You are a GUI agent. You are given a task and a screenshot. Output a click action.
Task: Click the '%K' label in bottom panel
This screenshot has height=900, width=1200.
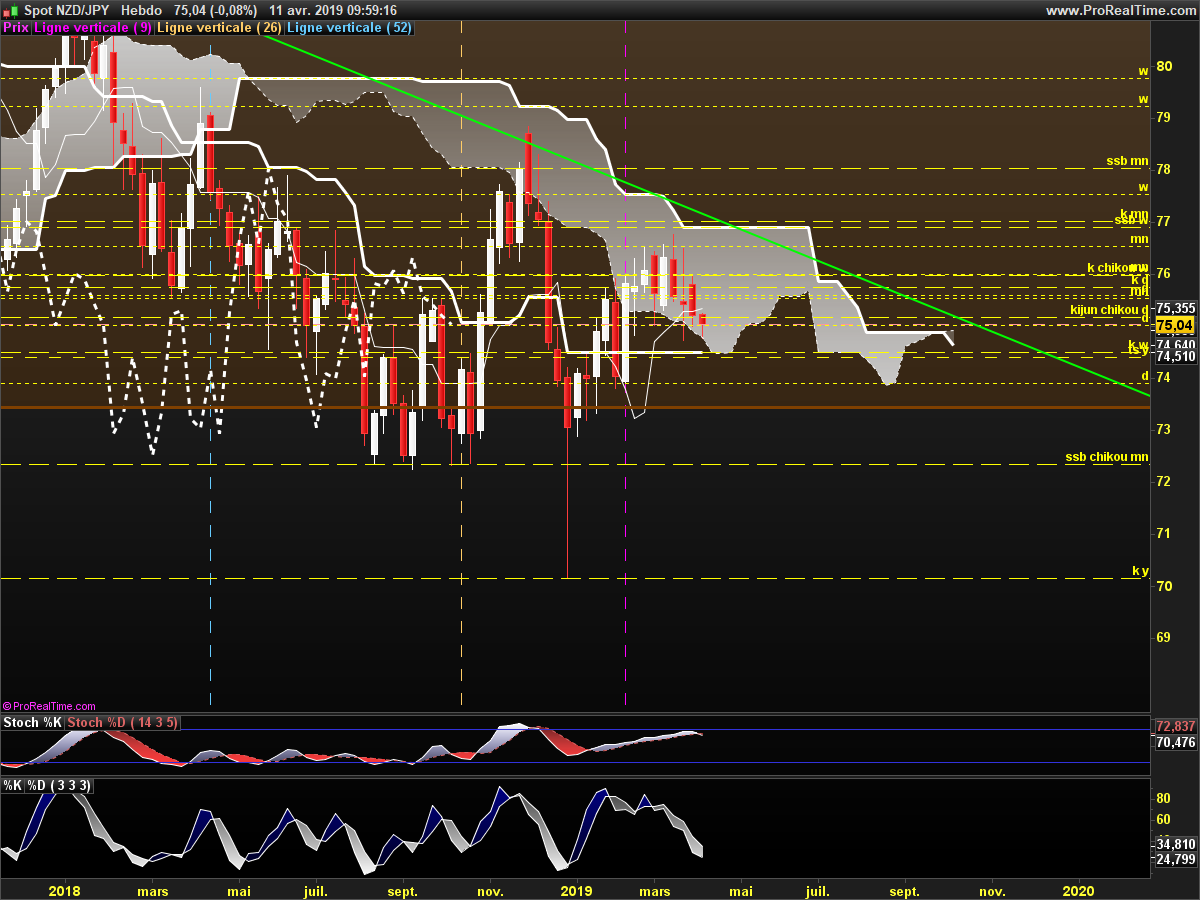(13, 786)
